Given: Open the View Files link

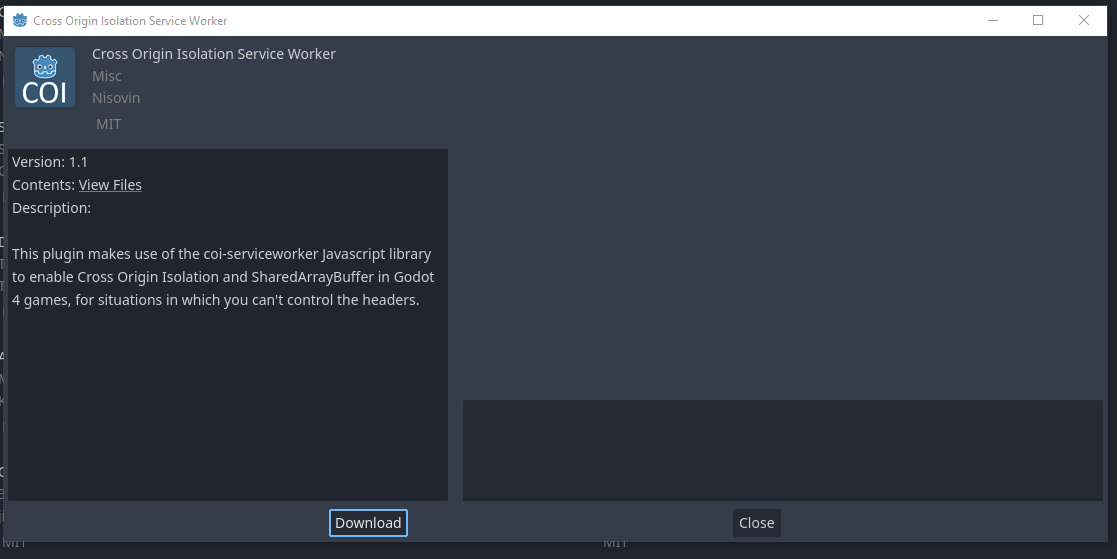Looking at the screenshot, I should tap(110, 184).
